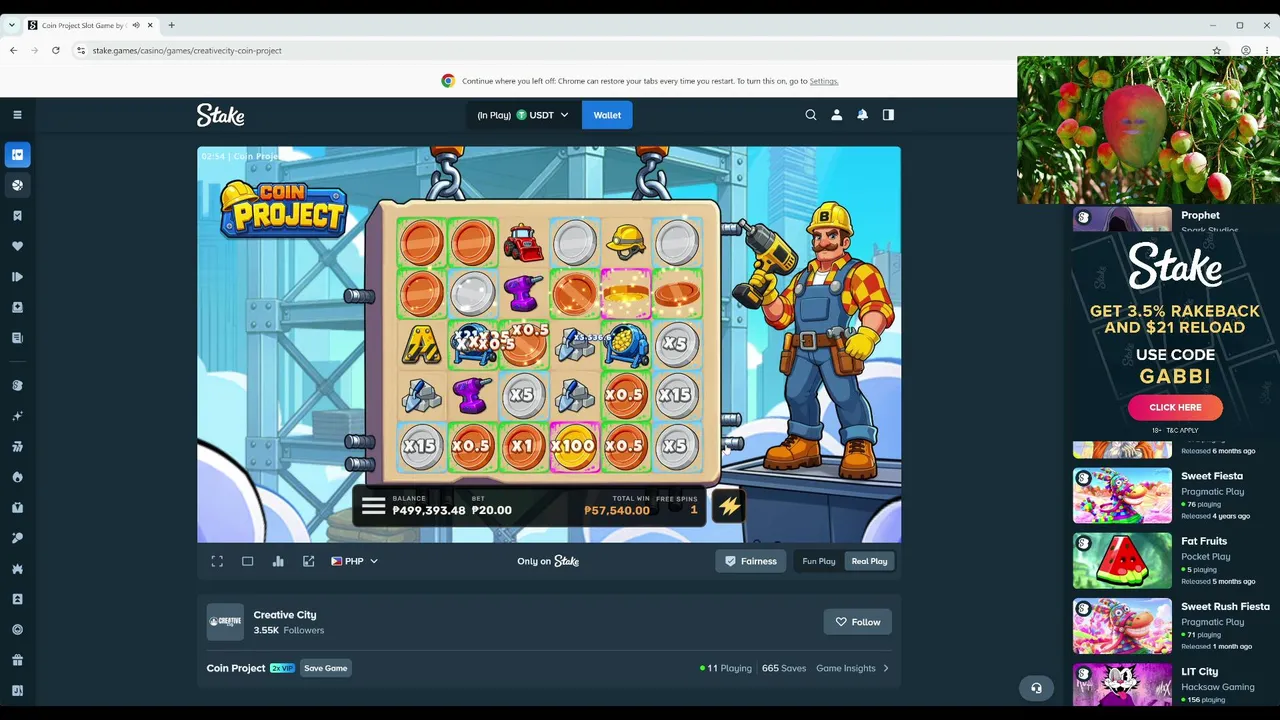This screenshot has width=1280, height=720.
Task: Click the lightning bolt turbo button
Action: pyautogui.click(x=729, y=506)
